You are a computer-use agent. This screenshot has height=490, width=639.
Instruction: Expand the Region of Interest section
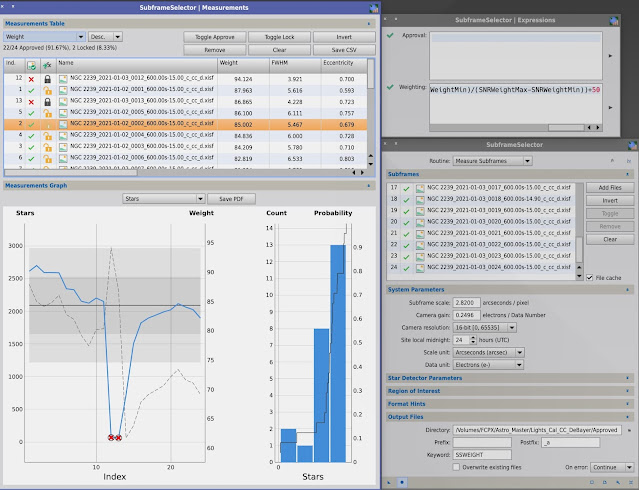(x=509, y=391)
